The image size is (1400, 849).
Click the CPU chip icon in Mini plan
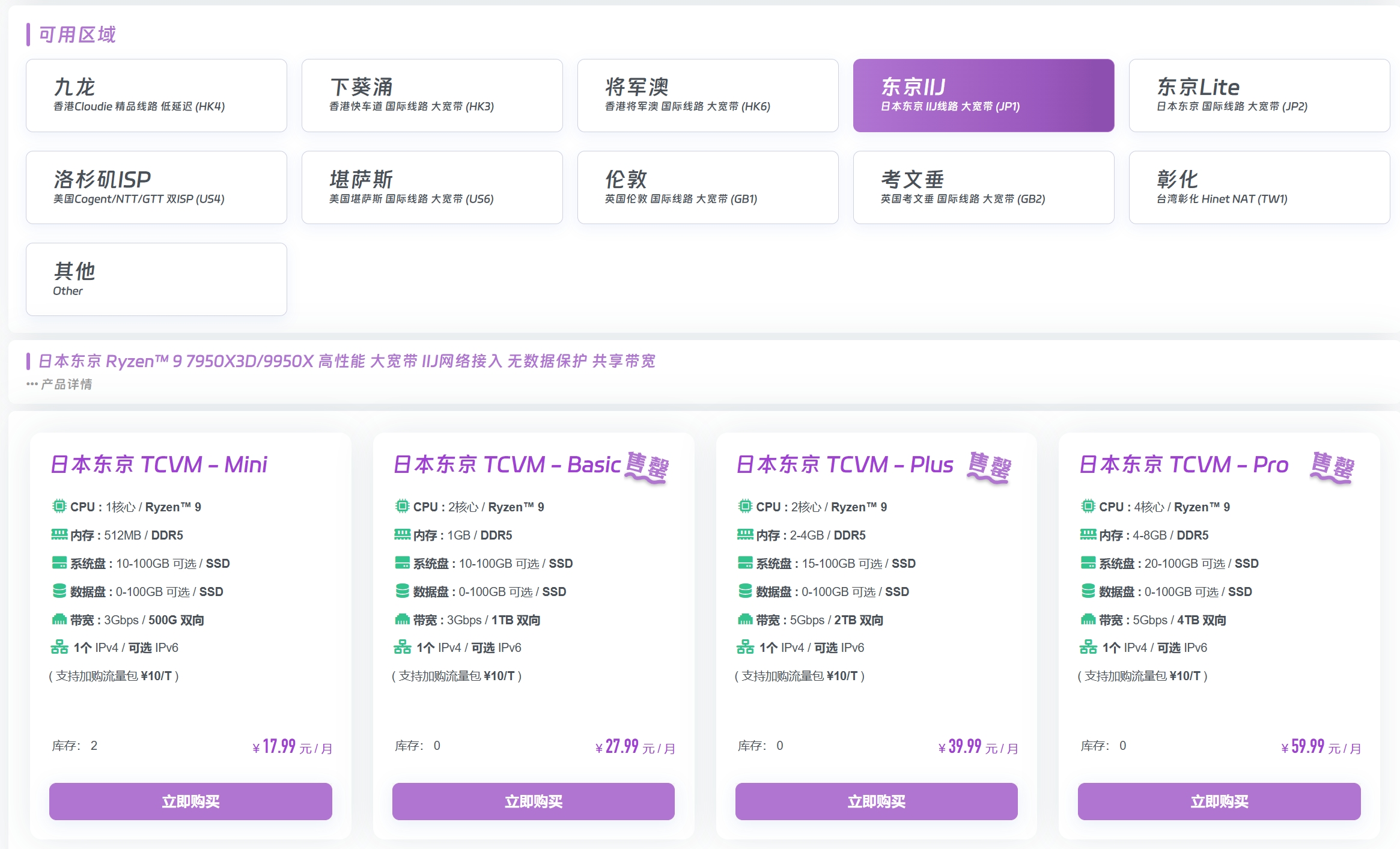click(59, 506)
